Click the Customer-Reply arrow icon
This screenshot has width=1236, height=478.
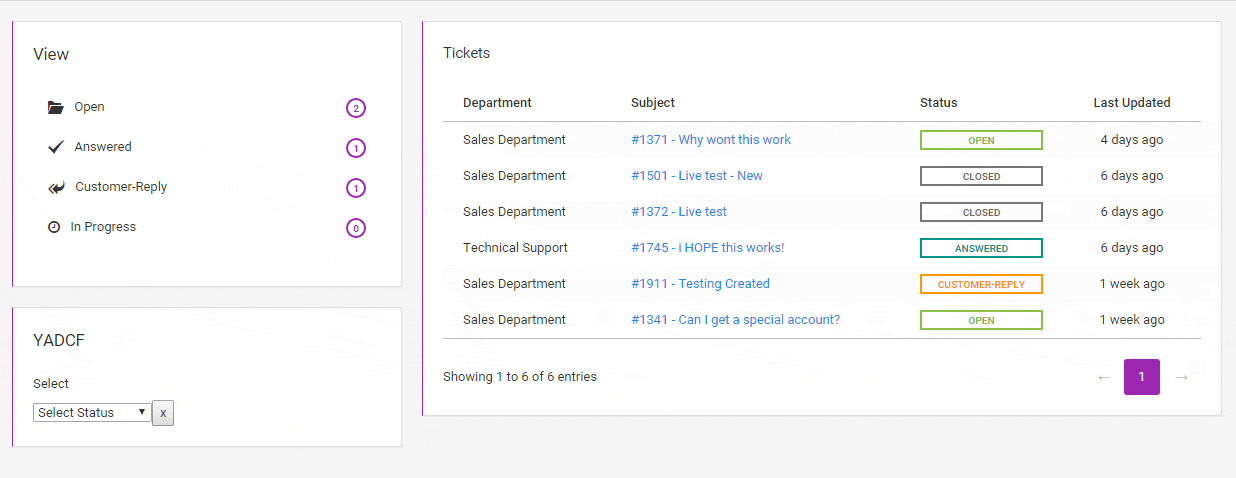(56, 187)
